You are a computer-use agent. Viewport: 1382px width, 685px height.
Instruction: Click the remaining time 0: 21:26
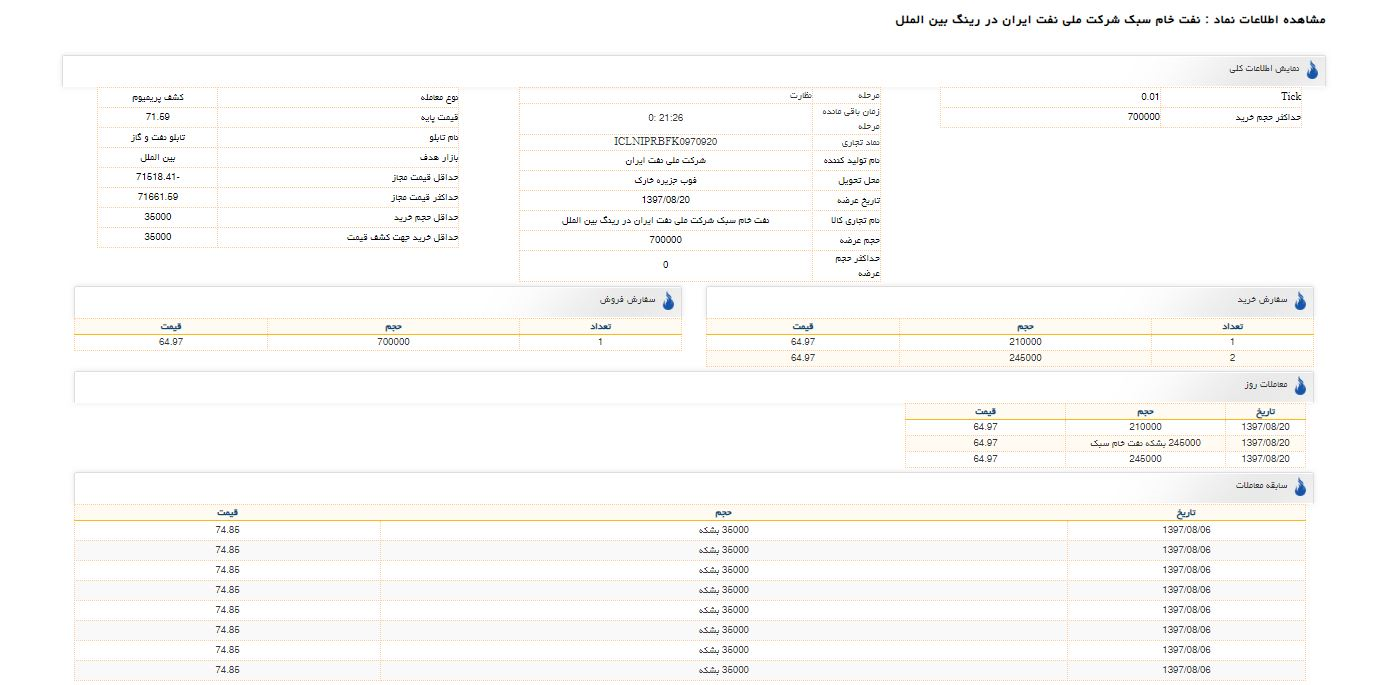(x=666, y=118)
